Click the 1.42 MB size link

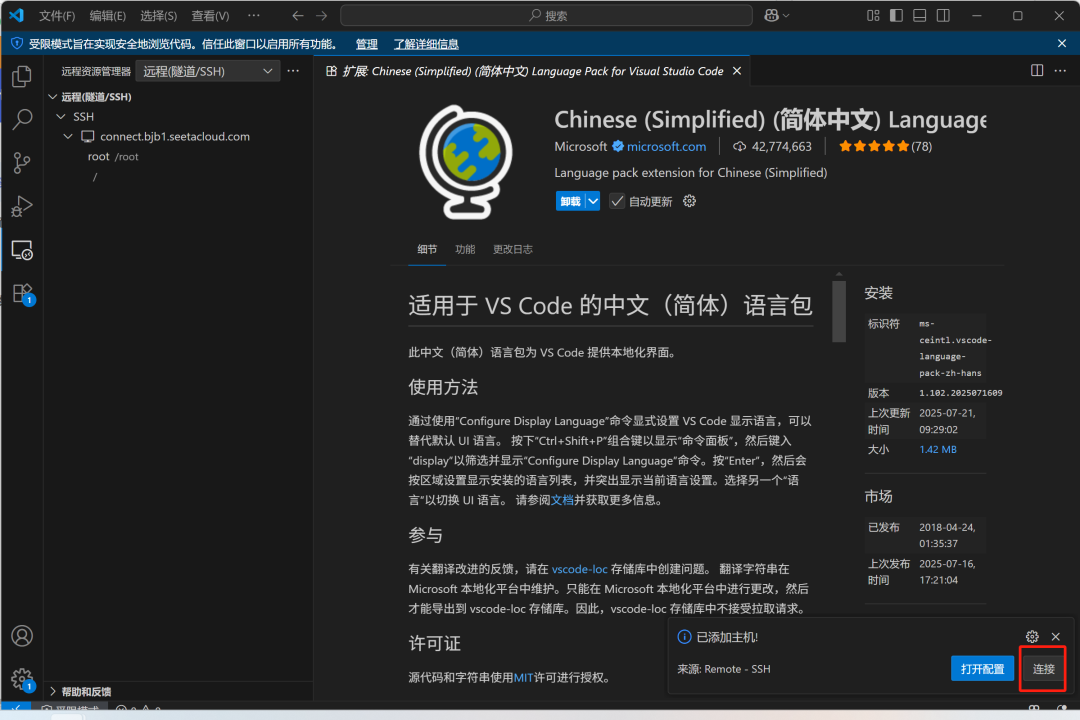937,449
